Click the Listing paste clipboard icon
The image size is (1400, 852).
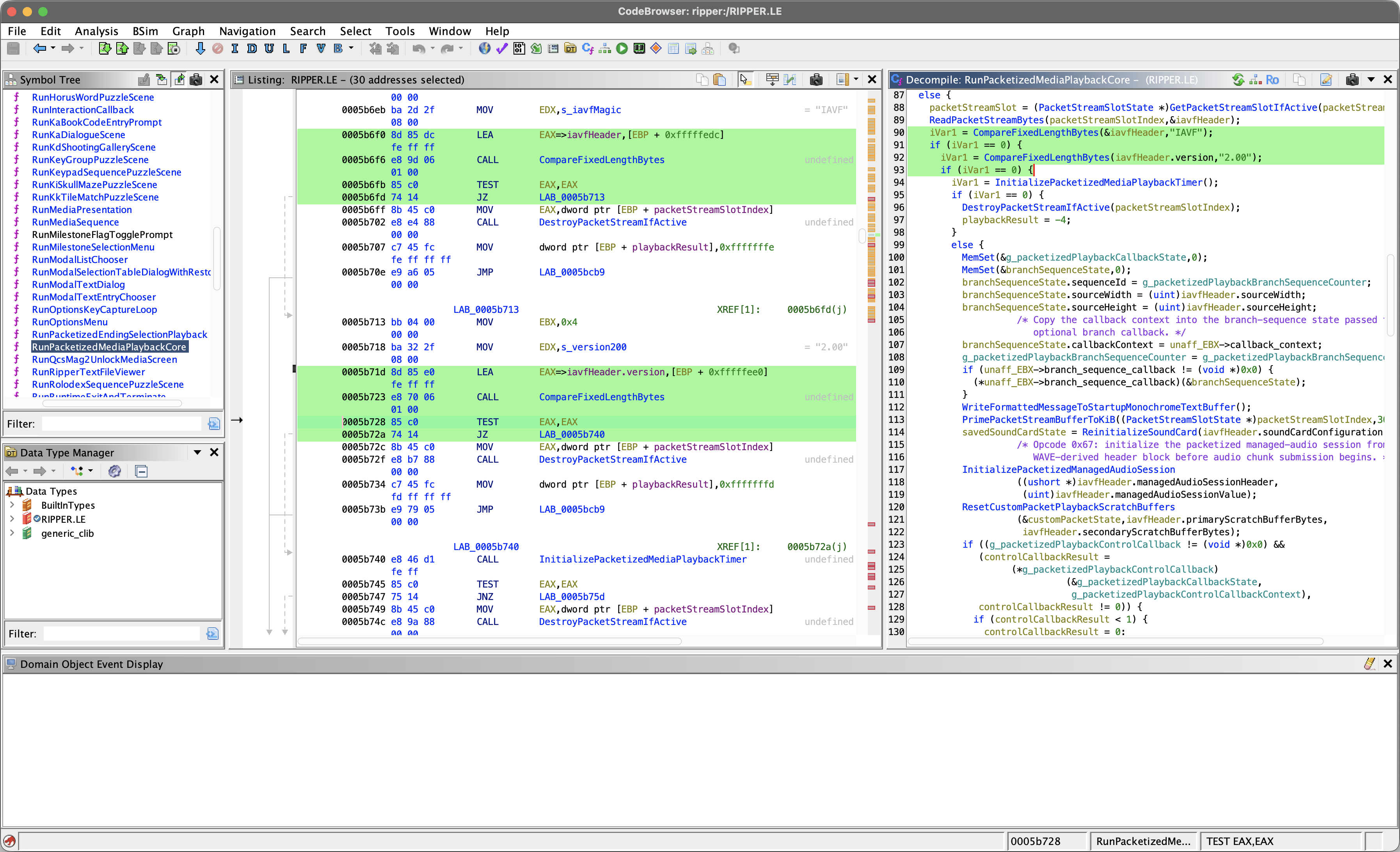tap(720, 80)
